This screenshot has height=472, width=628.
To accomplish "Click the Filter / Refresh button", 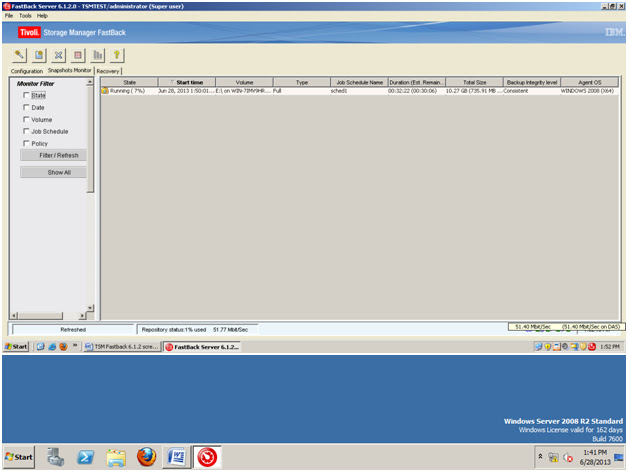I will [x=53, y=155].
